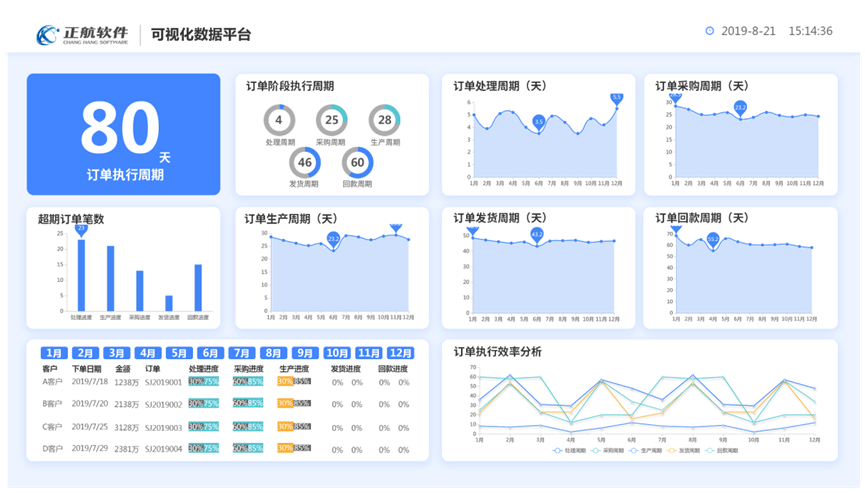Click the time 15:14:36 in header

[810, 31]
